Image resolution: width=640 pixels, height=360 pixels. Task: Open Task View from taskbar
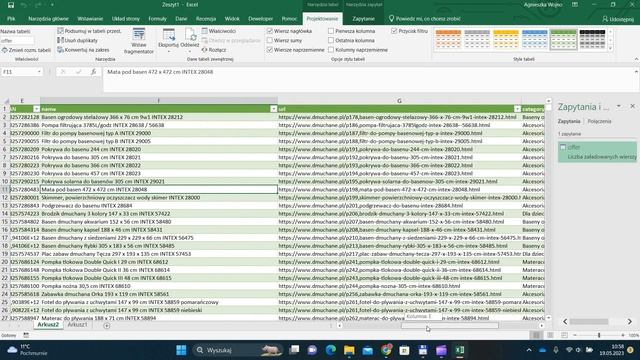(294, 350)
